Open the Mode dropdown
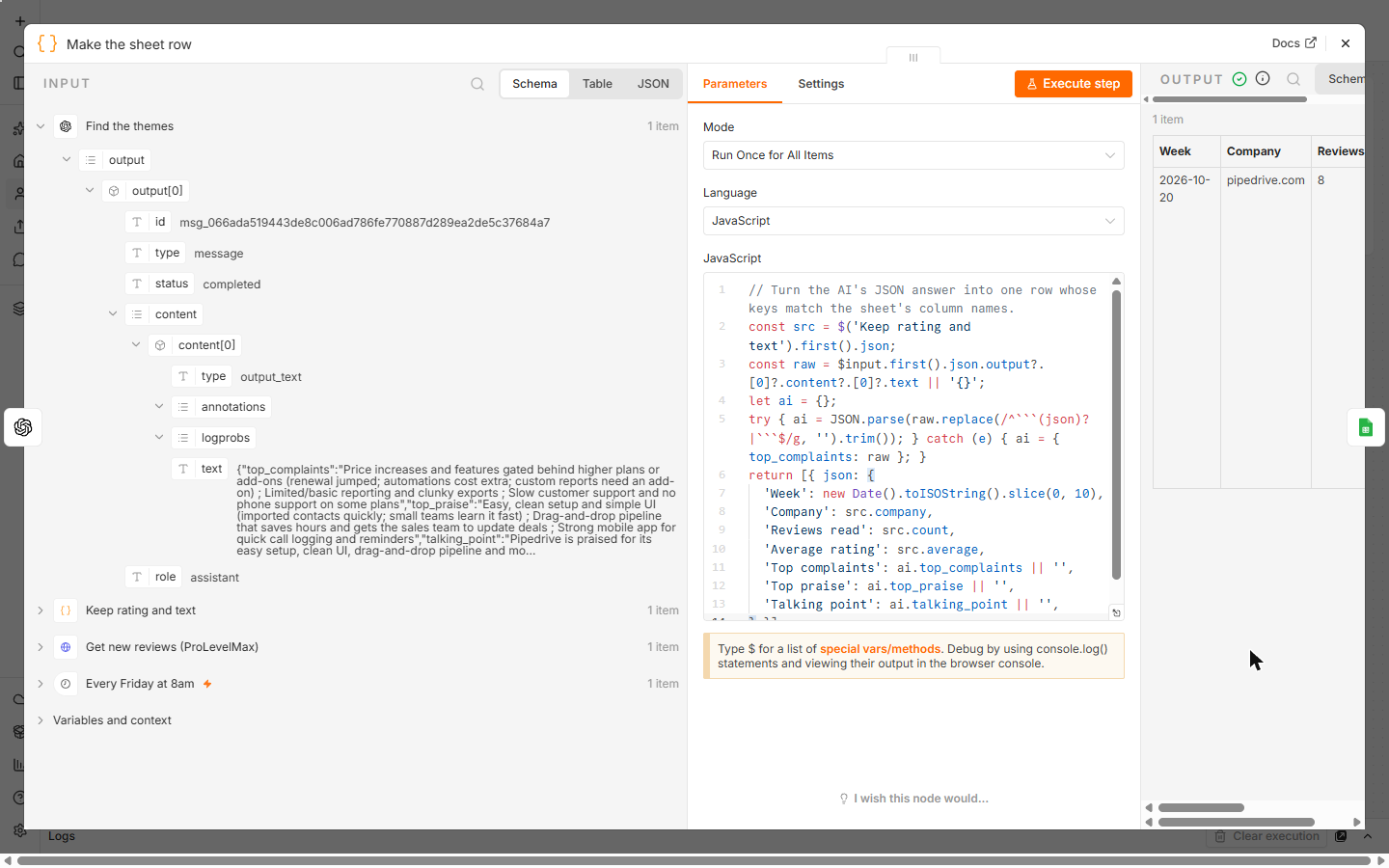 [913, 155]
